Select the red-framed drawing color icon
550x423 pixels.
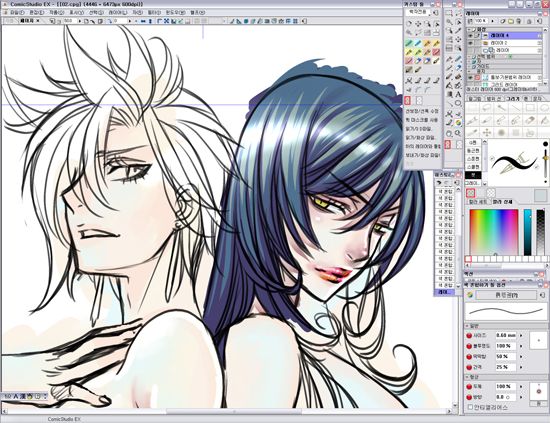[x=471, y=193]
